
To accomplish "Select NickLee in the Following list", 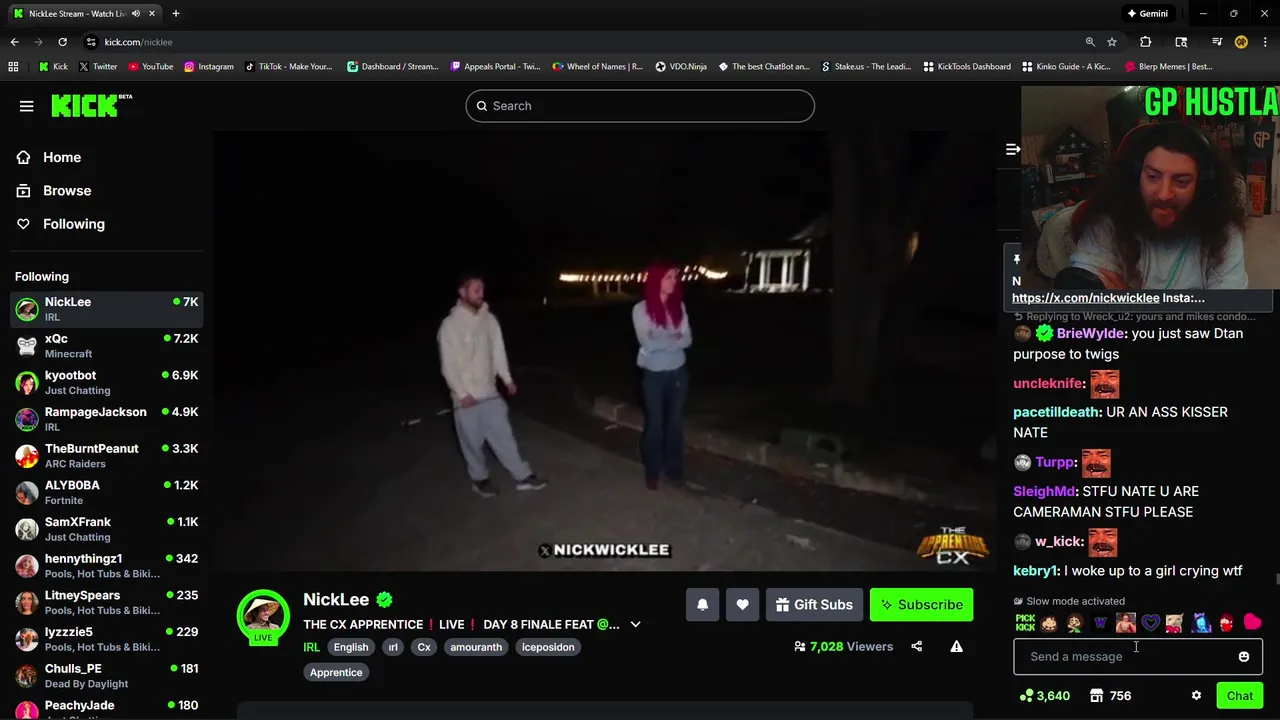I will pos(107,309).
